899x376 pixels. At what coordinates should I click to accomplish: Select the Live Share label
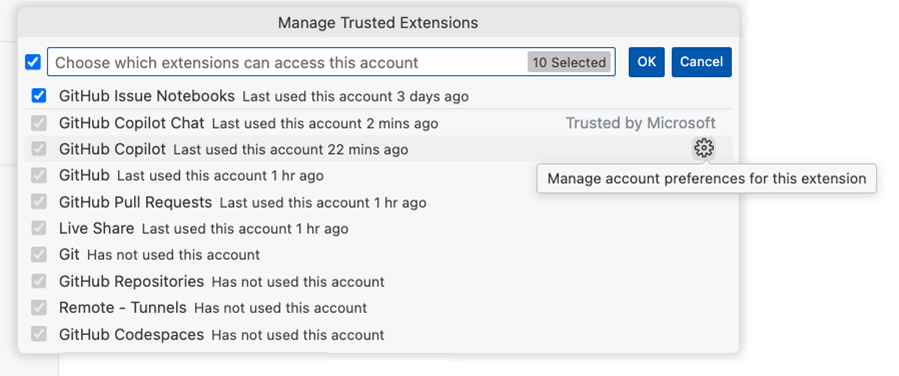(x=96, y=229)
